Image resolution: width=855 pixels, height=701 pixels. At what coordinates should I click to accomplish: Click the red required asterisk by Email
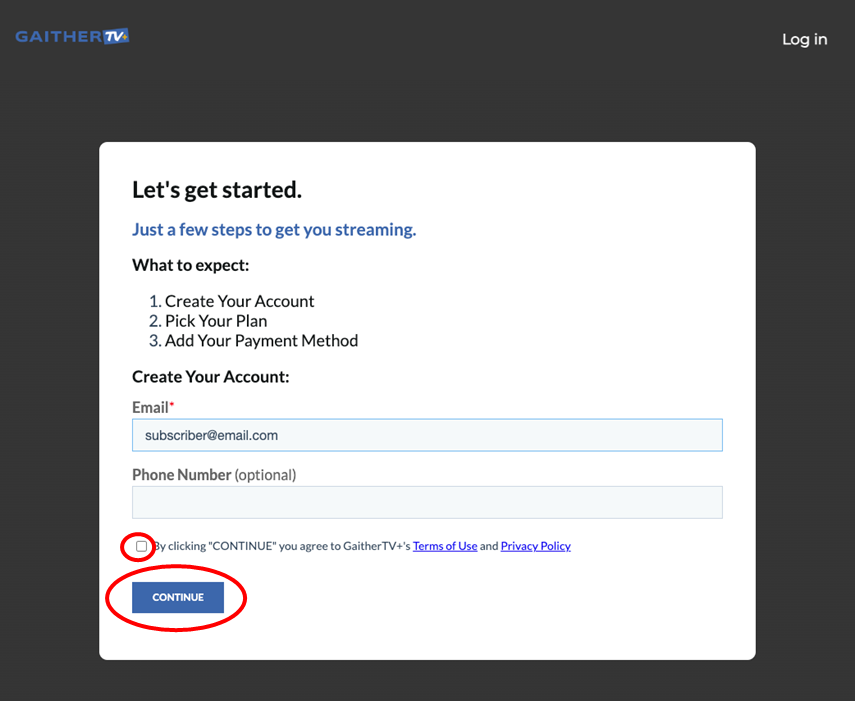[x=172, y=404]
